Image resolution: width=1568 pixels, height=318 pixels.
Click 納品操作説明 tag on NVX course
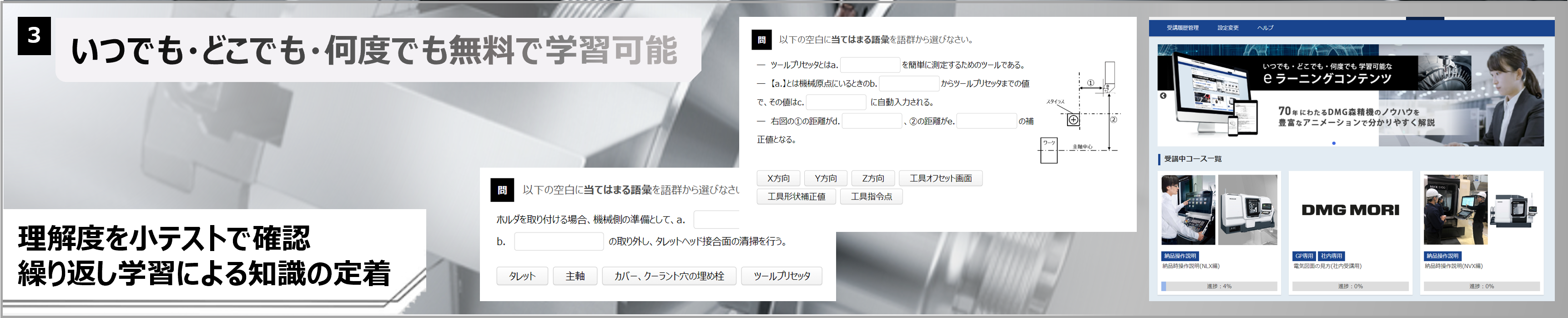click(x=1442, y=256)
